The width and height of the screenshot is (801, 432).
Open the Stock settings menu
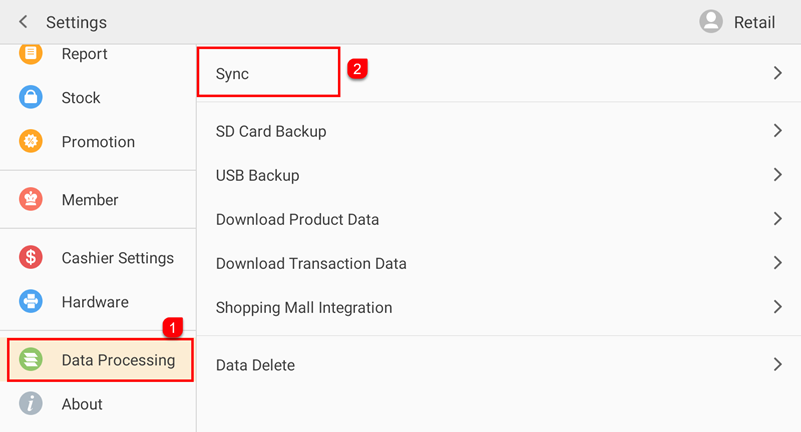[81, 98]
